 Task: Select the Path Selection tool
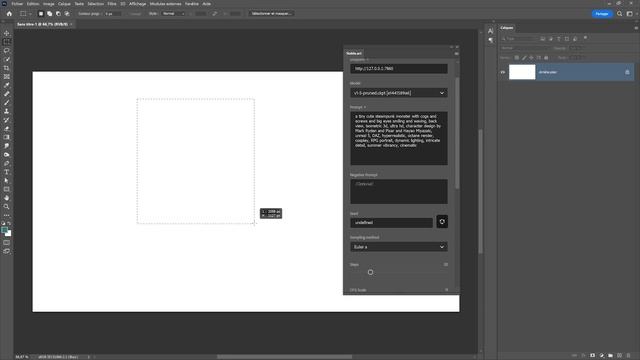7,180
